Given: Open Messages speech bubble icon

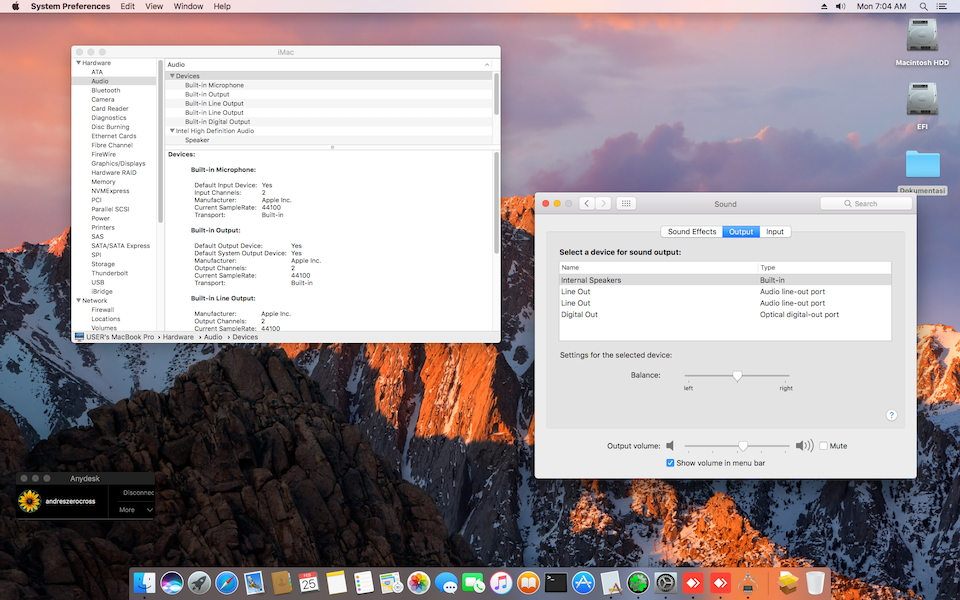Looking at the screenshot, I should (446, 583).
